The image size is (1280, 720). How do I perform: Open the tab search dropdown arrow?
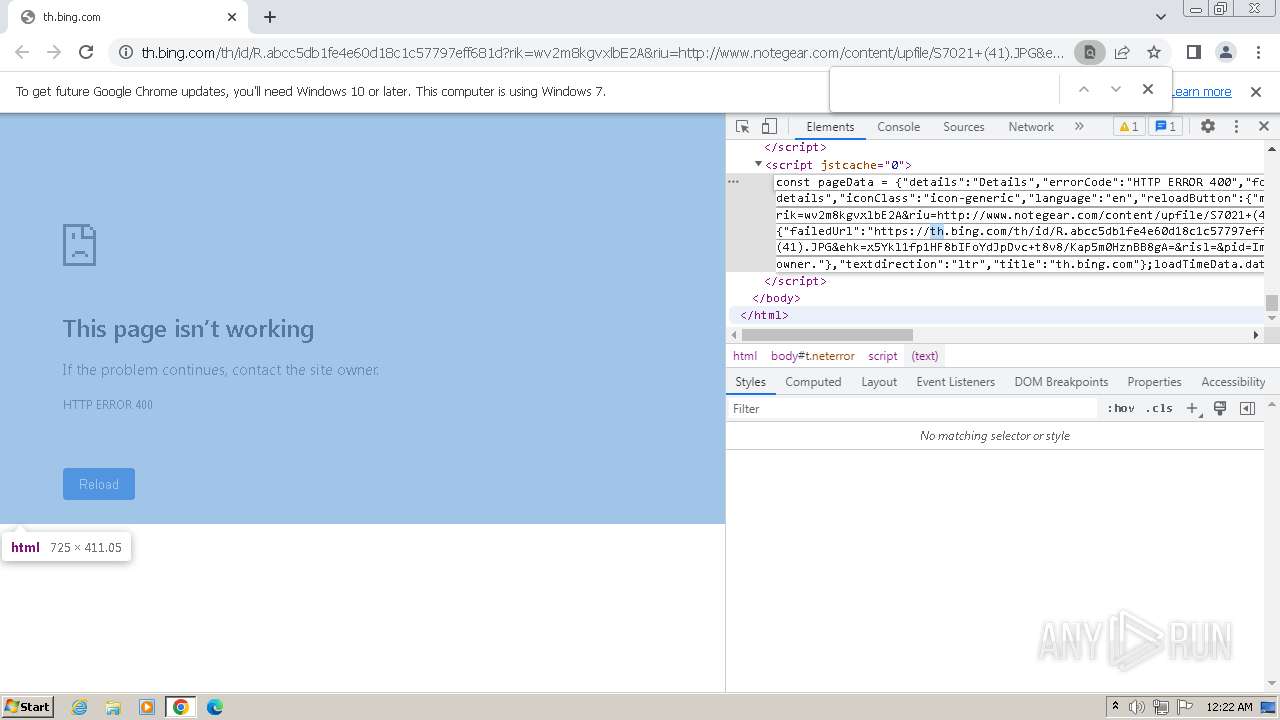(1160, 17)
